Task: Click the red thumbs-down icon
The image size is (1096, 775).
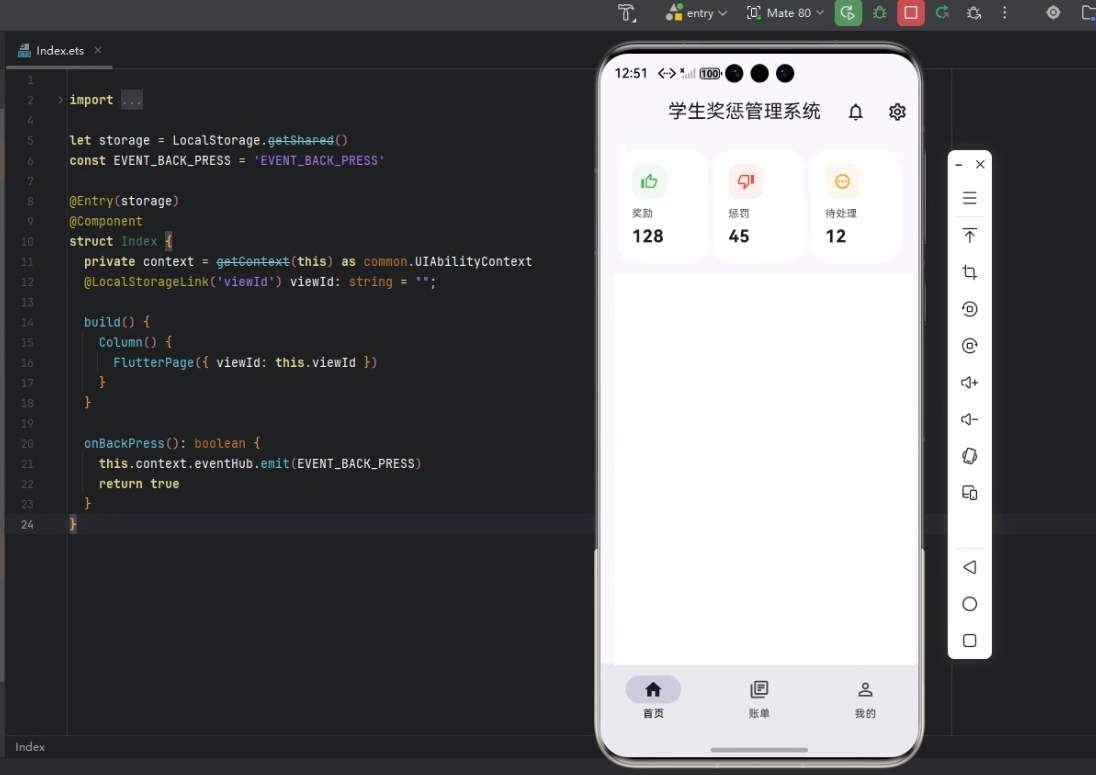Action: pos(745,182)
